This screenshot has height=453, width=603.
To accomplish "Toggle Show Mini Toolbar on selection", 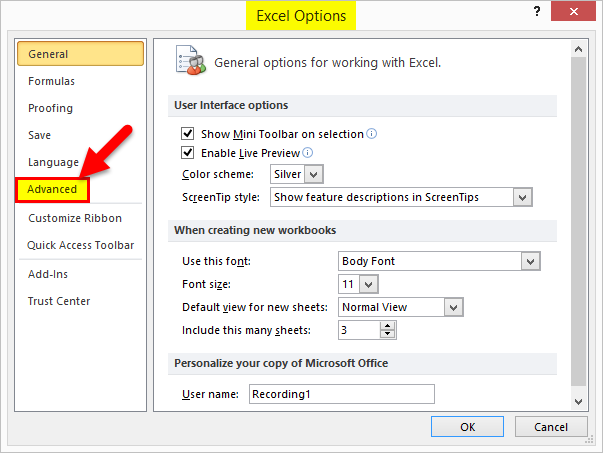I will tap(187, 133).
